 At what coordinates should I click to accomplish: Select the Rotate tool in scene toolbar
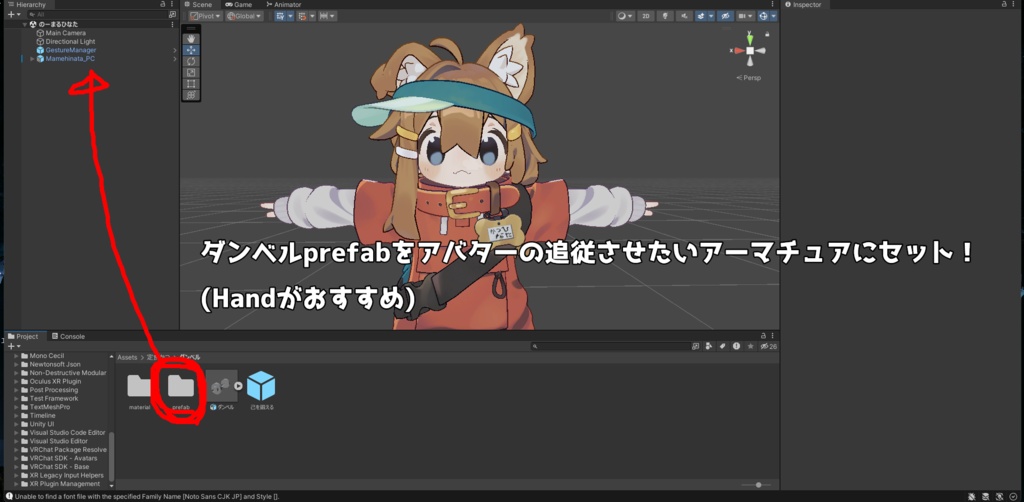tap(191, 61)
